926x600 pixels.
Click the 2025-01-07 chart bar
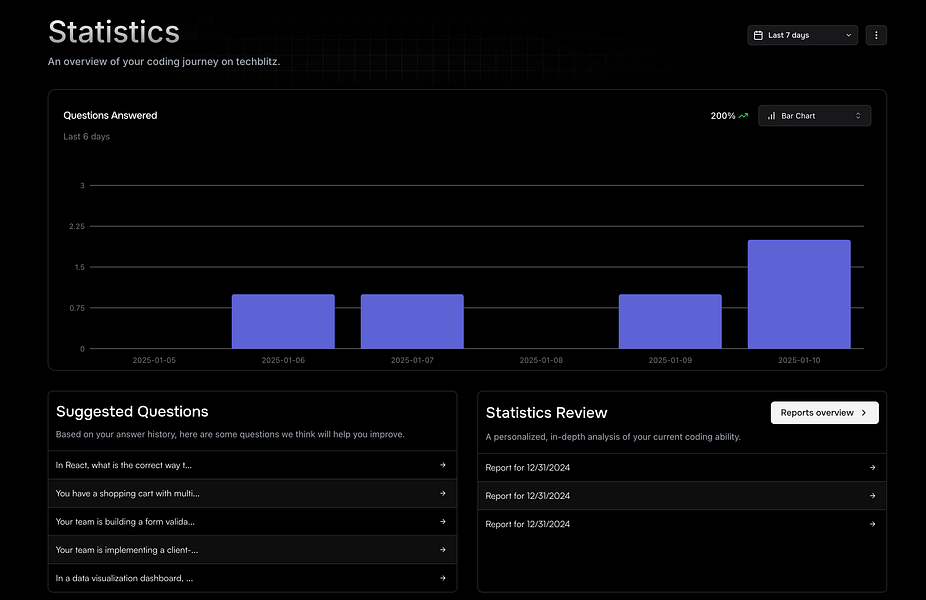coord(412,321)
